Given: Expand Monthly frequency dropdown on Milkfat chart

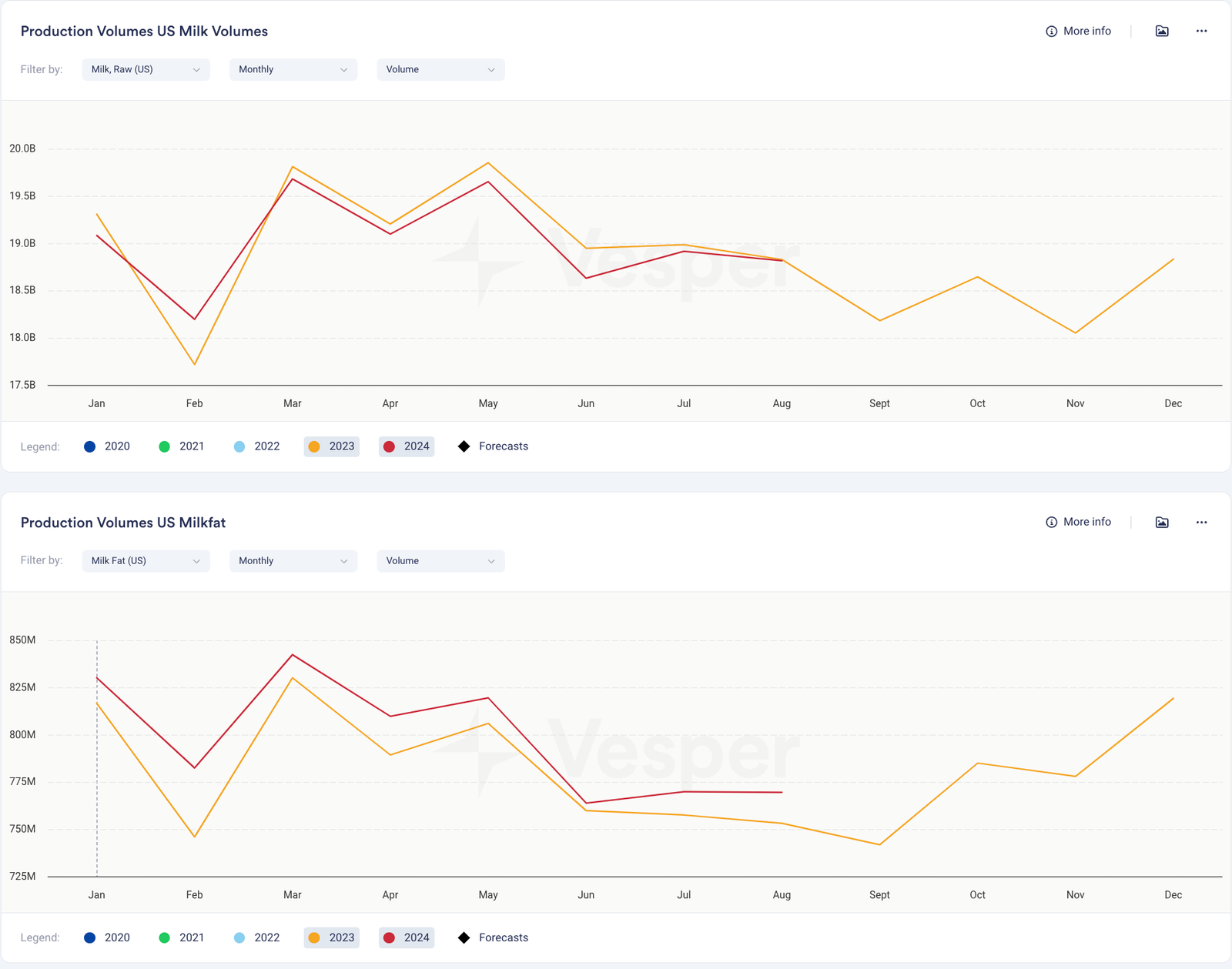Looking at the screenshot, I should 293,561.
